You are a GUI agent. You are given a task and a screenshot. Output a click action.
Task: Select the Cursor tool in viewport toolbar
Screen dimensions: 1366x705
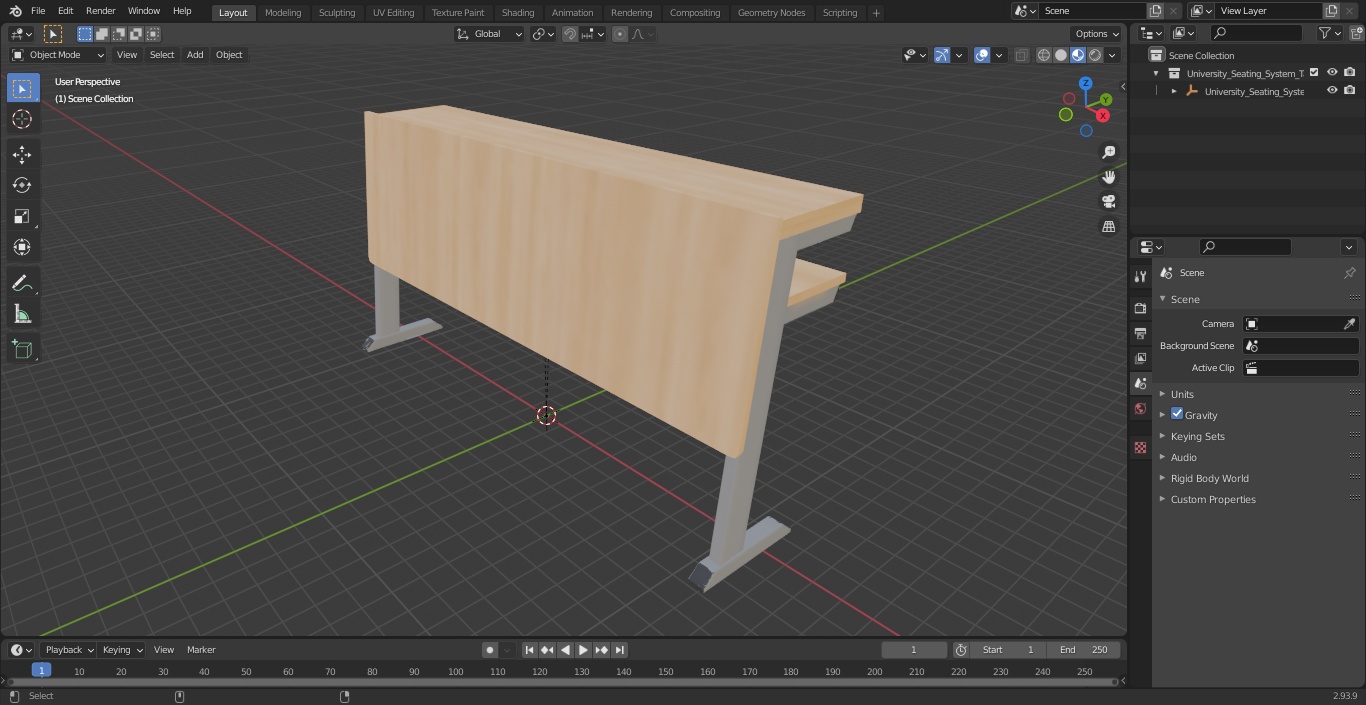coord(22,119)
